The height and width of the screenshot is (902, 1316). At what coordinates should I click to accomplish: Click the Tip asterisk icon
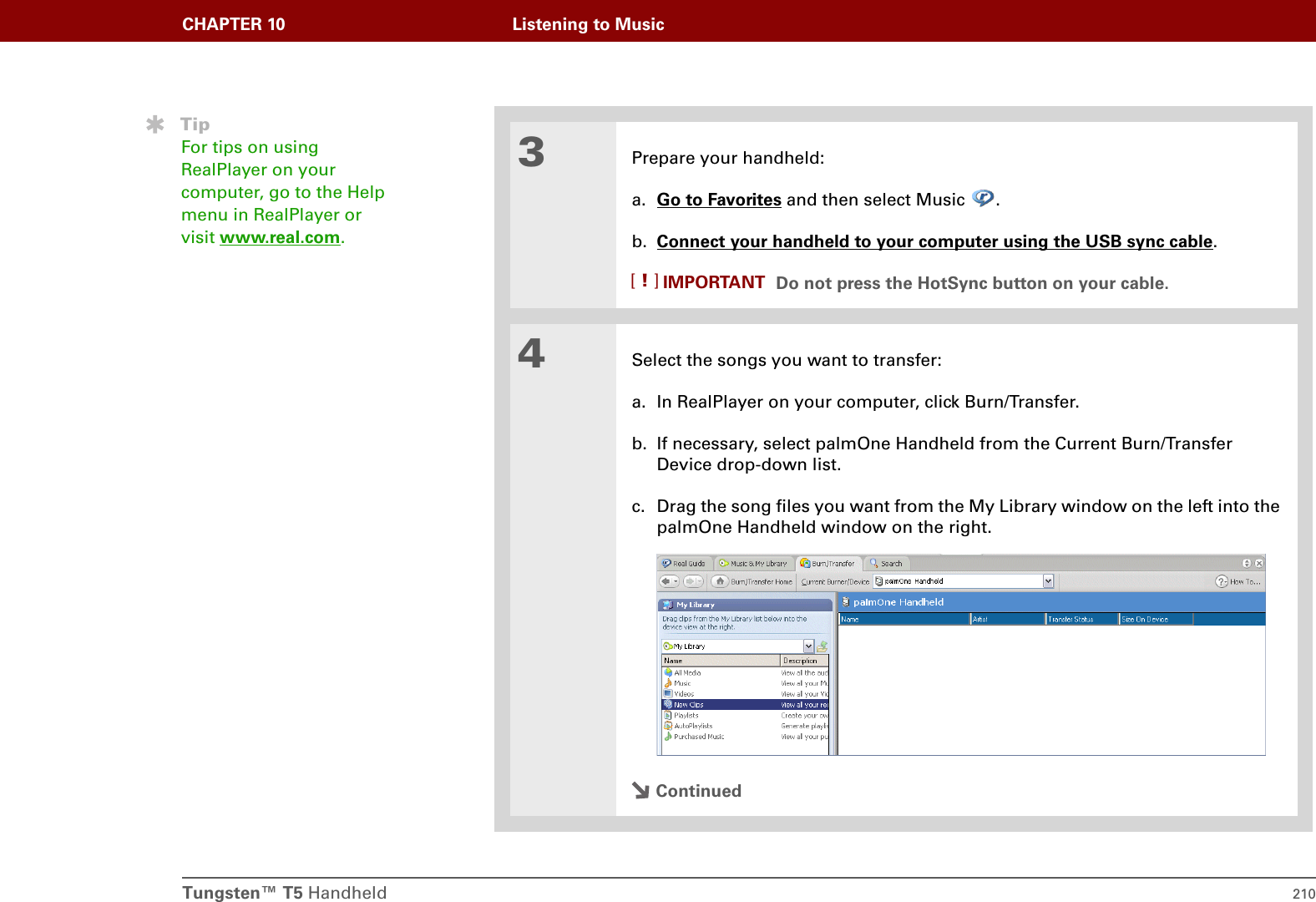[x=155, y=125]
